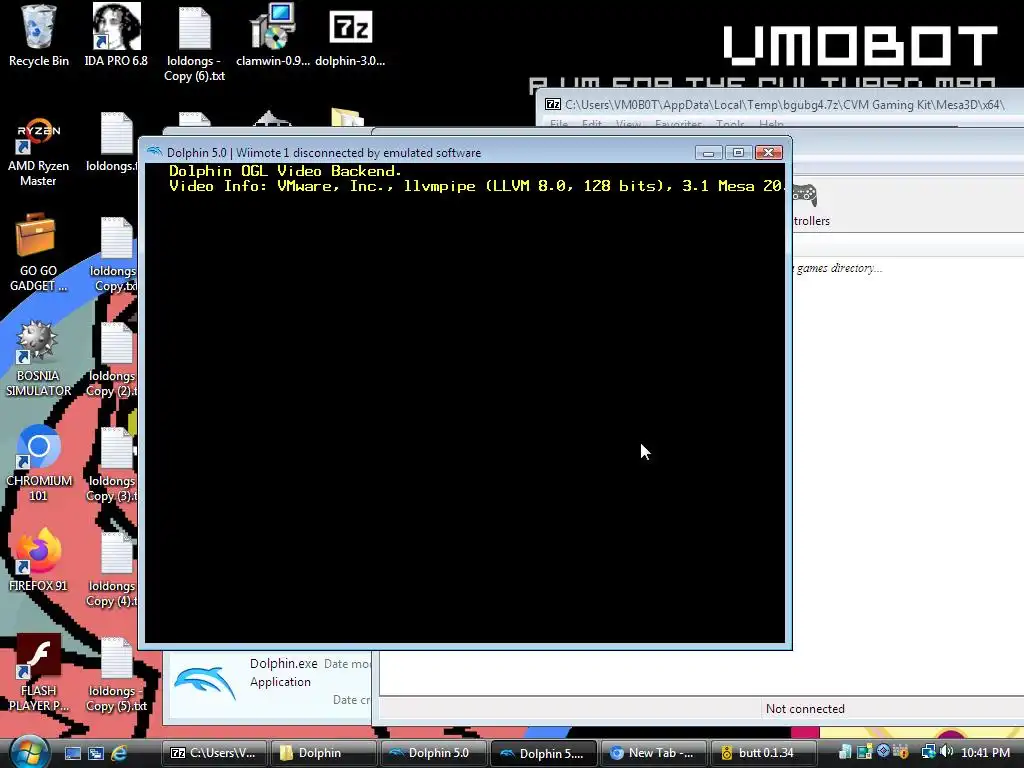This screenshot has width=1024, height=768.
Task: Open the network tray icon
Action: (x=928, y=752)
